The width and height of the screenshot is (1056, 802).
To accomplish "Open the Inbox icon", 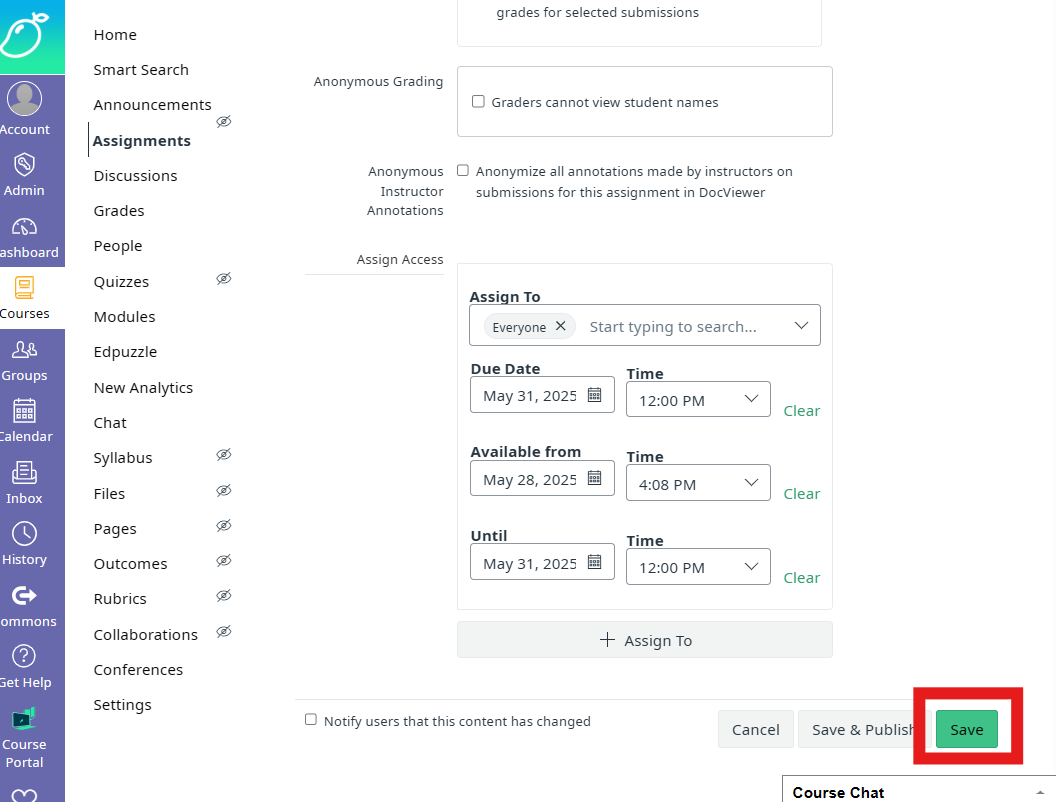I will click(x=24, y=474).
